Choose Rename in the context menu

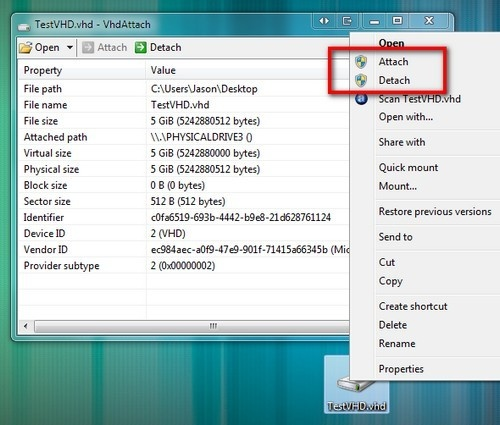pyautogui.click(x=397, y=344)
